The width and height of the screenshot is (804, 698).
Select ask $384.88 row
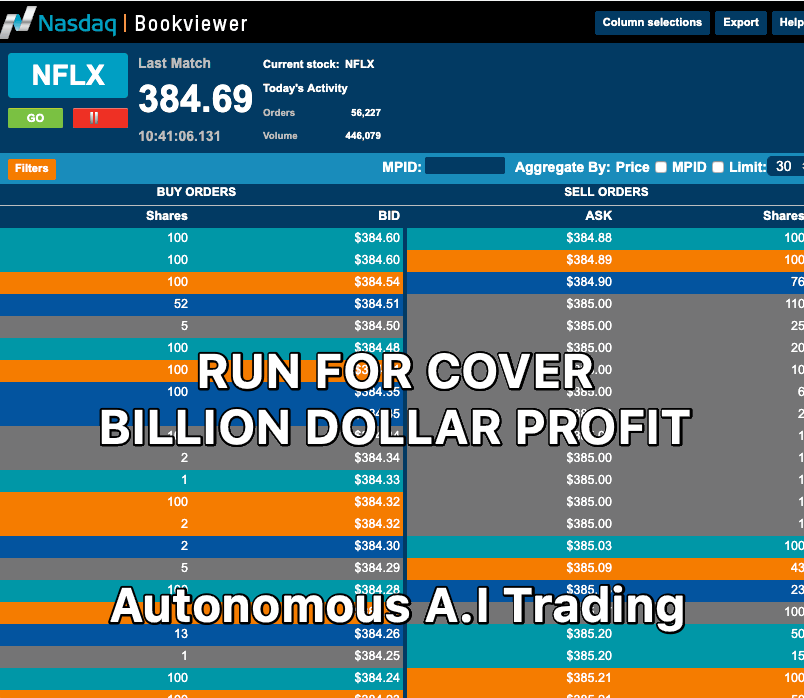coord(606,238)
